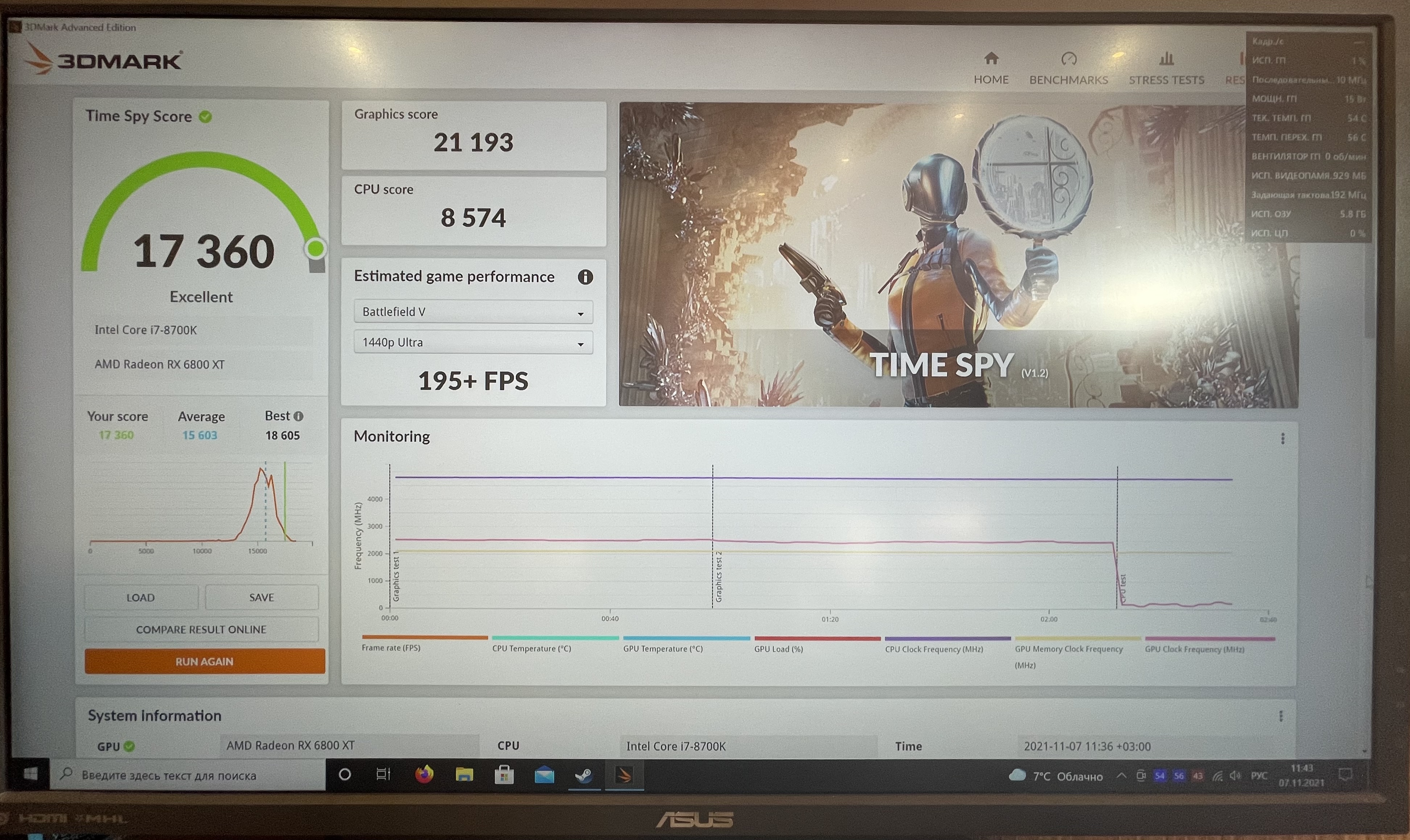Click the estimated game performance info icon
The width and height of the screenshot is (1410, 840).
tap(585, 277)
